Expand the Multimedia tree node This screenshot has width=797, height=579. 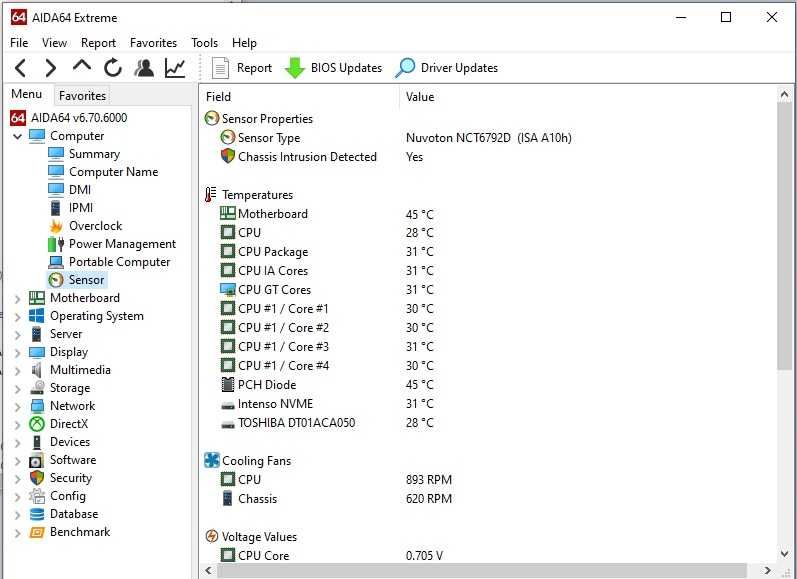pos(18,371)
